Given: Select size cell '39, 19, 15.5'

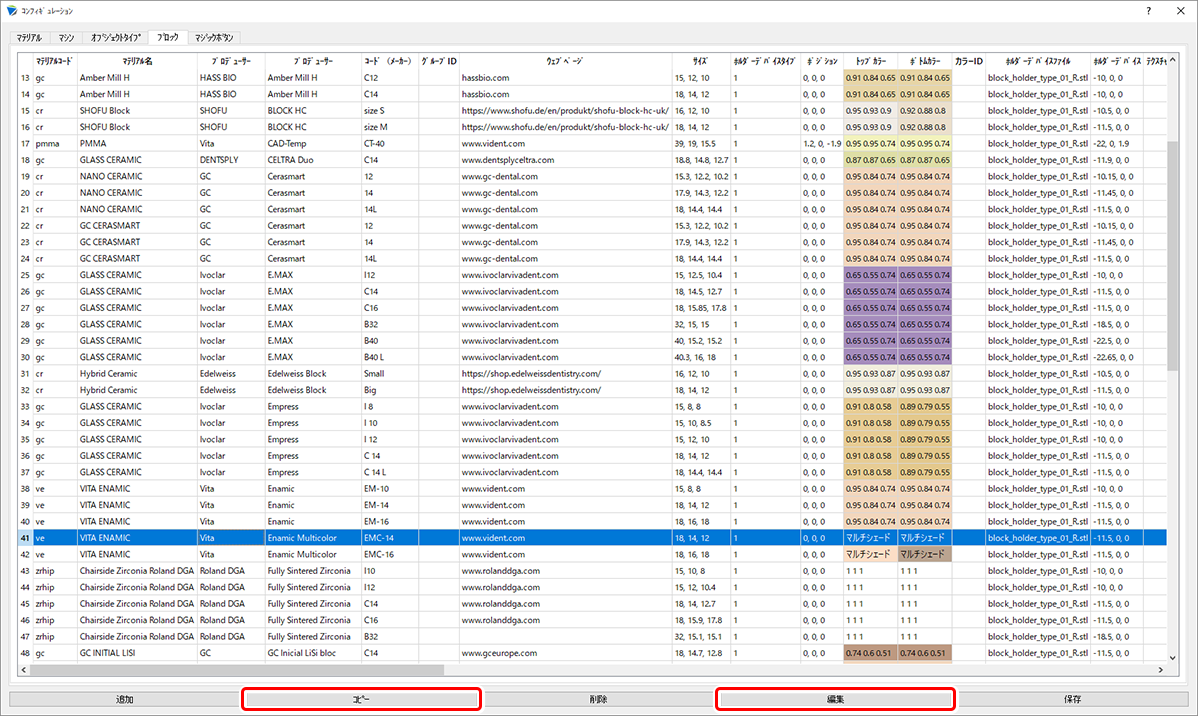Looking at the screenshot, I should click(x=701, y=144).
